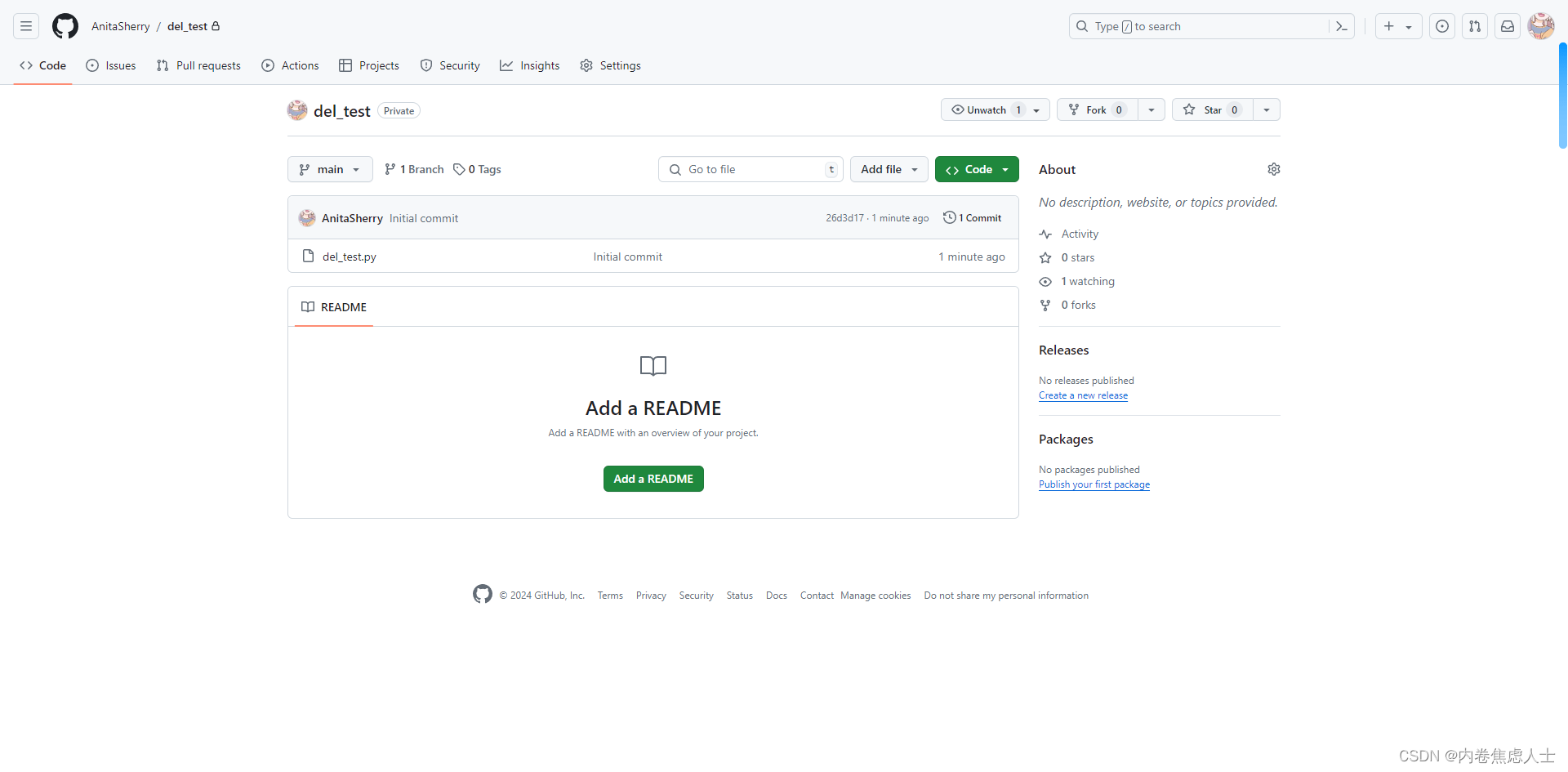Click Publish your first package
This screenshot has width=1568, height=772.
[x=1094, y=484]
